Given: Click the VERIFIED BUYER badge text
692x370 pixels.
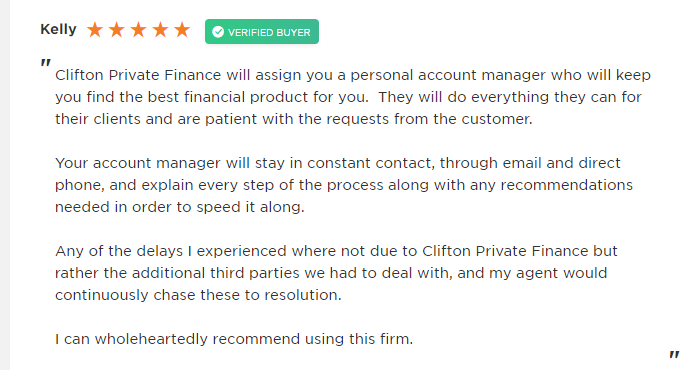Looking at the screenshot, I should (269, 32).
